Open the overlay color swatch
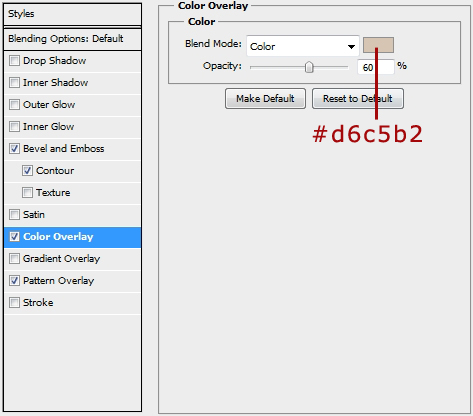Image resolution: width=473 pixels, height=416 pixels. [x=378, y=45]
